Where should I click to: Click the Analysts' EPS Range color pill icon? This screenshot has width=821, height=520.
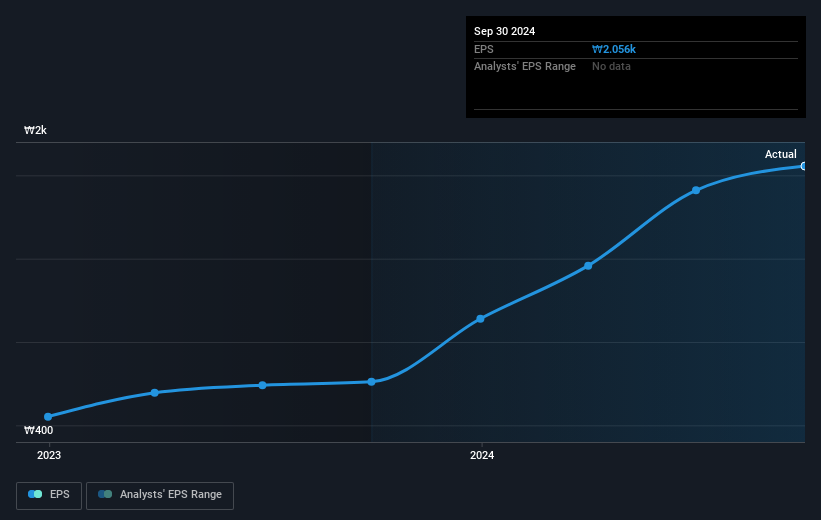[x=105, y=494]
